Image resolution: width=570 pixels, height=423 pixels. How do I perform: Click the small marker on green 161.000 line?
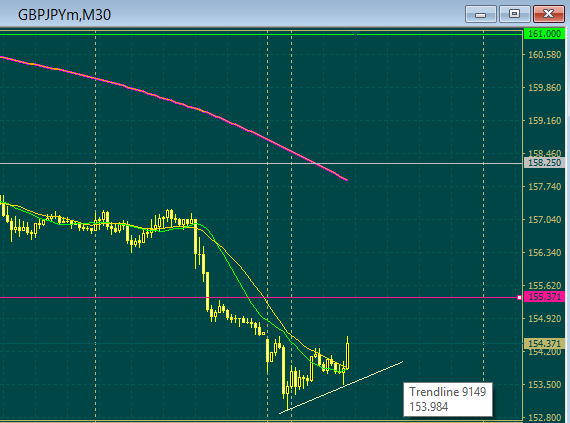(x=356, y=34)
